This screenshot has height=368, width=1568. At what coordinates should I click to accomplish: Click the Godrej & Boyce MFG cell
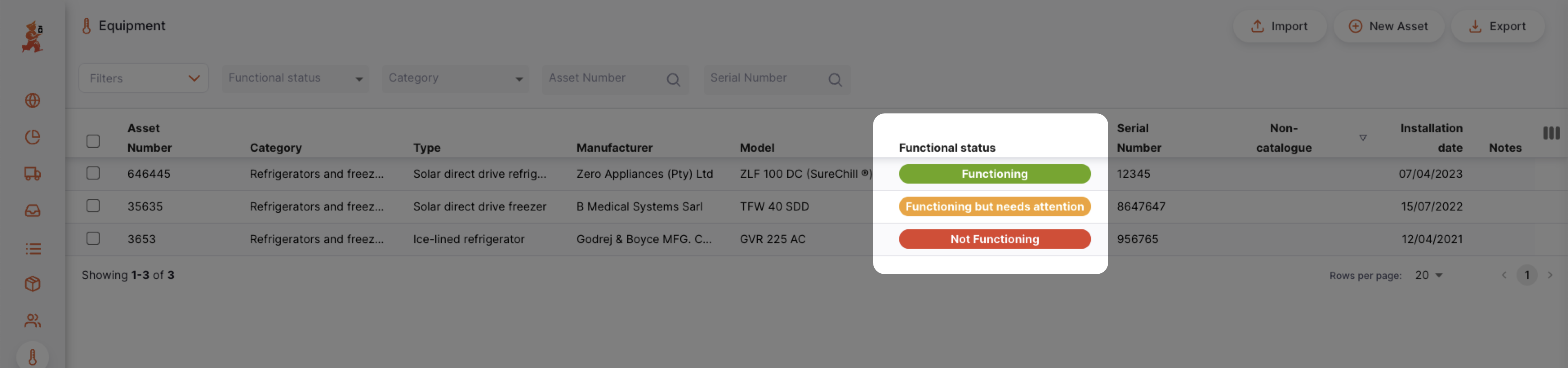pos(644,239)
